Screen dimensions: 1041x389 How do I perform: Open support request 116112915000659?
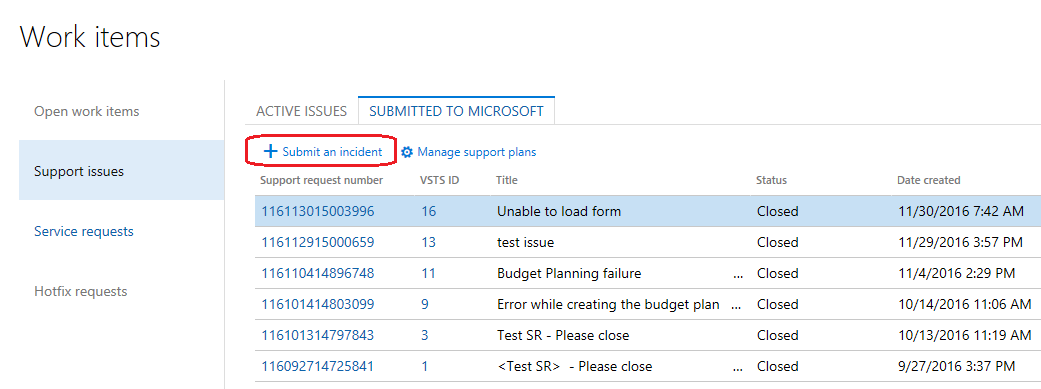point(317,242)
